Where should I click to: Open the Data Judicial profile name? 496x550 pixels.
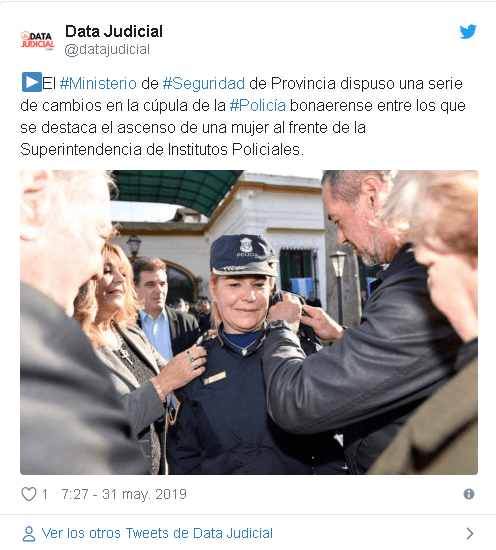click(114, 32)
